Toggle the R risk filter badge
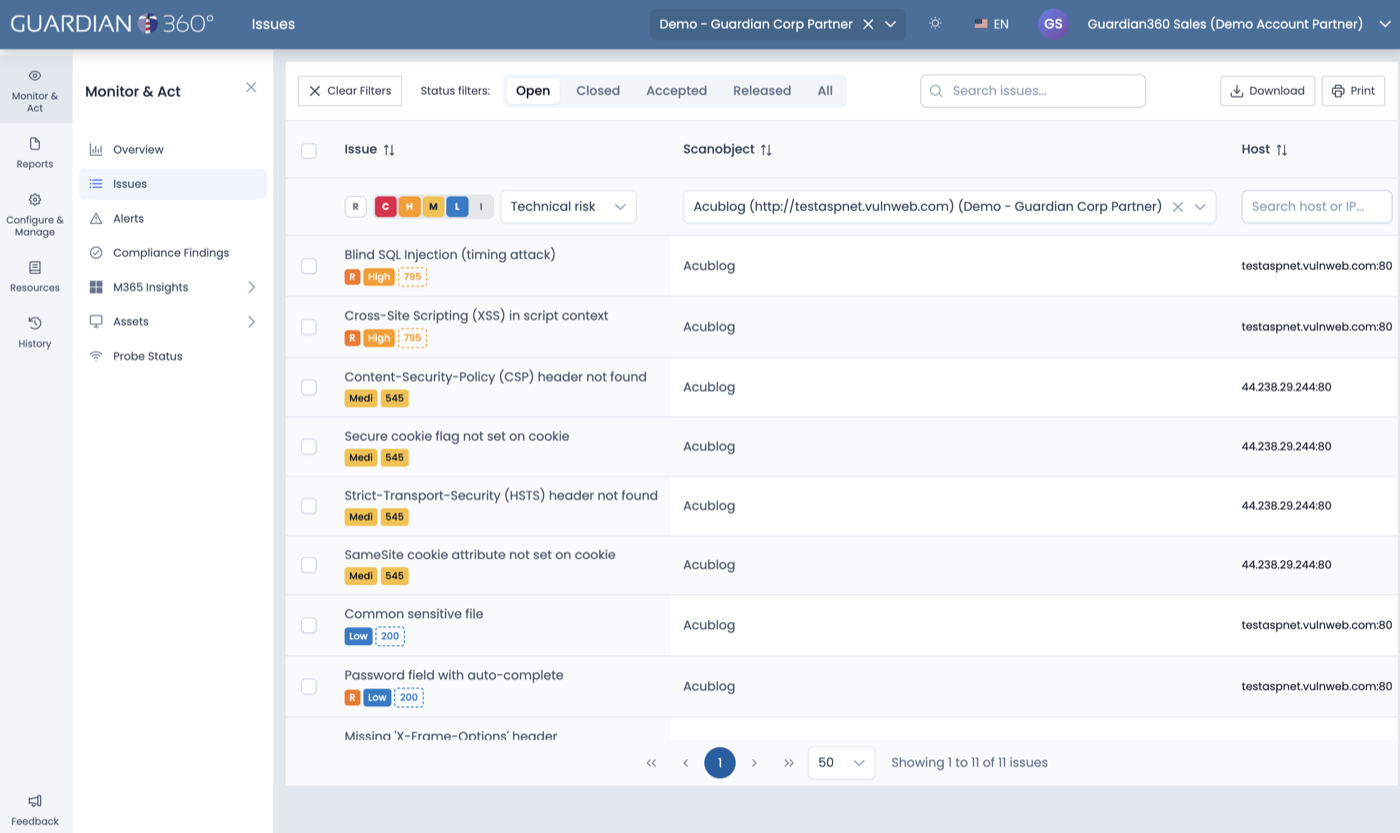Screen dimensions: 1400x833 click(355, 207)
